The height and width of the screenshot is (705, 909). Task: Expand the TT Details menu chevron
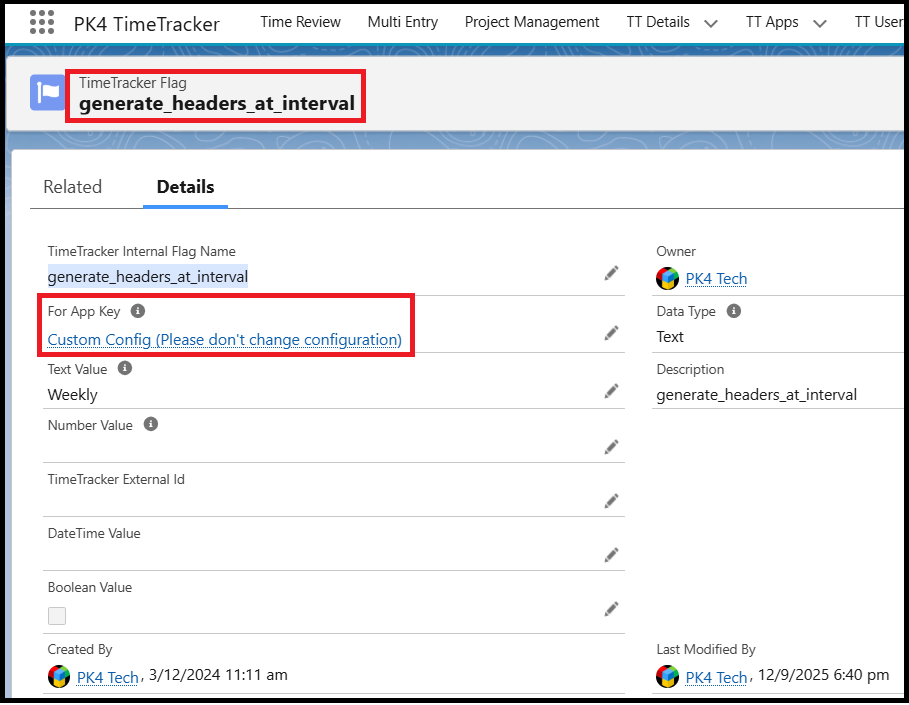coord(711,24)
